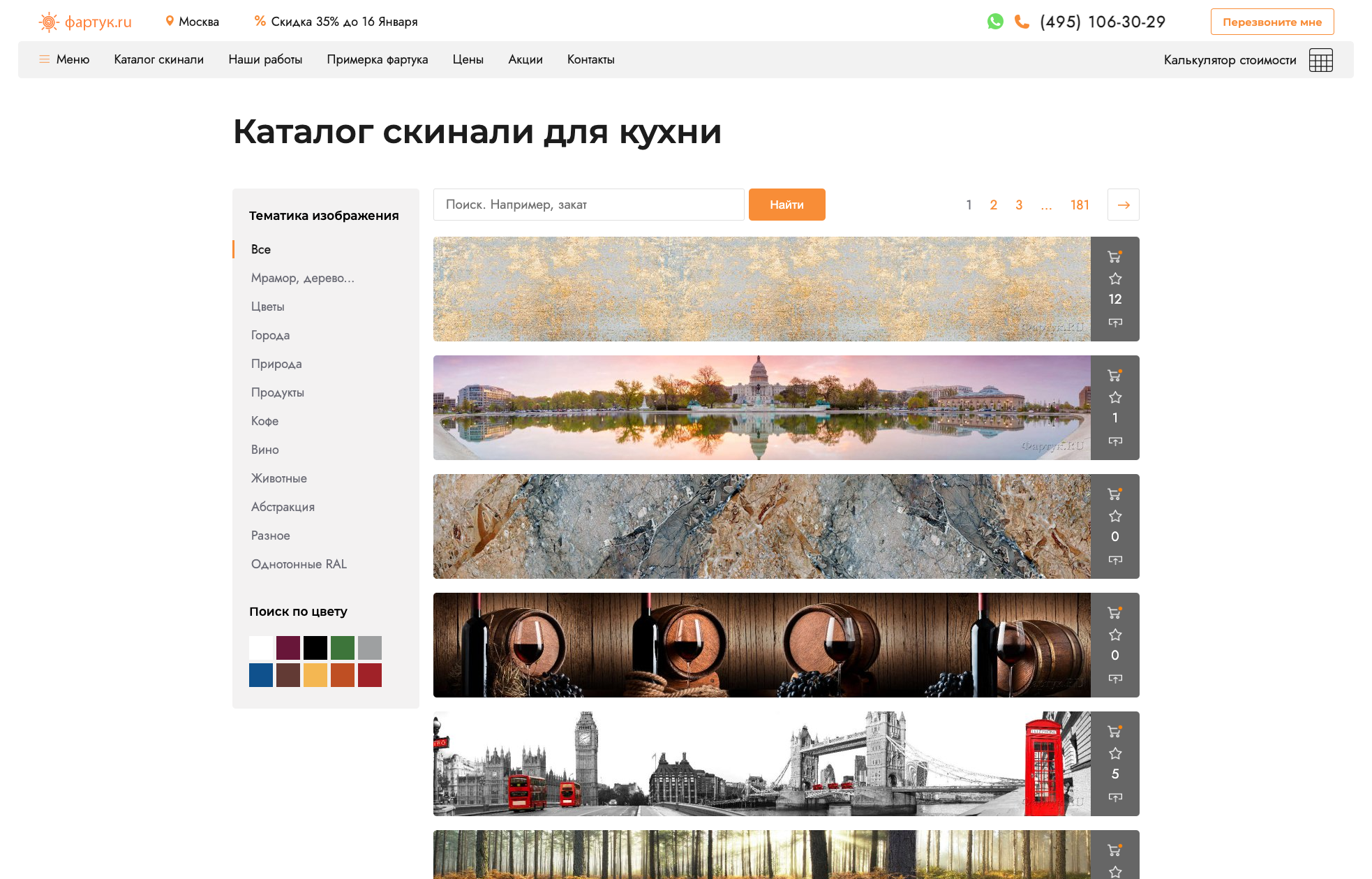The width and height of the screenshot is (1372, 879).
Task: Share the gold texture skinali
Action: tap(1115, 322)
